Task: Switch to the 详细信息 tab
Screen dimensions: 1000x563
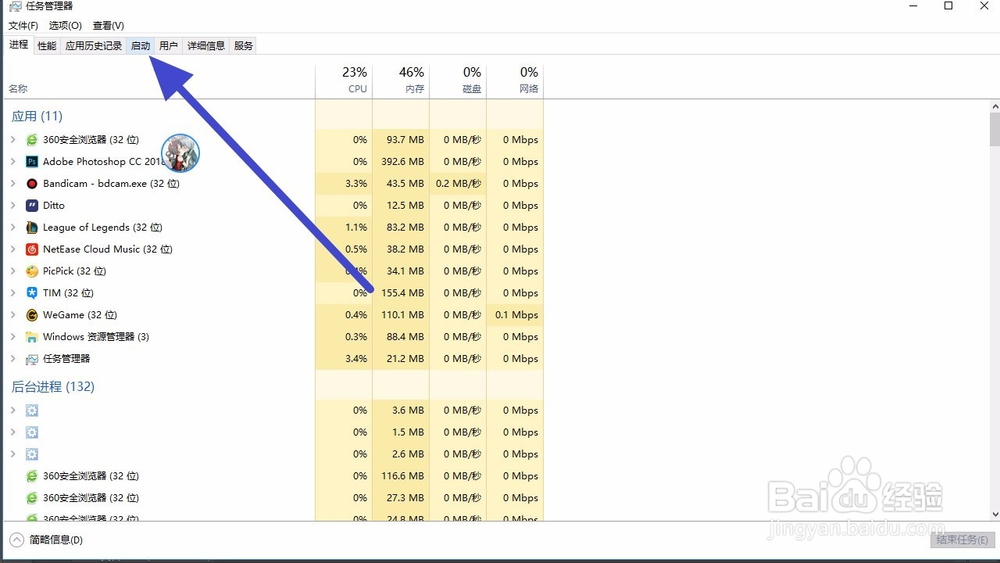Action: pyautogui.click(x=206, y=45)
